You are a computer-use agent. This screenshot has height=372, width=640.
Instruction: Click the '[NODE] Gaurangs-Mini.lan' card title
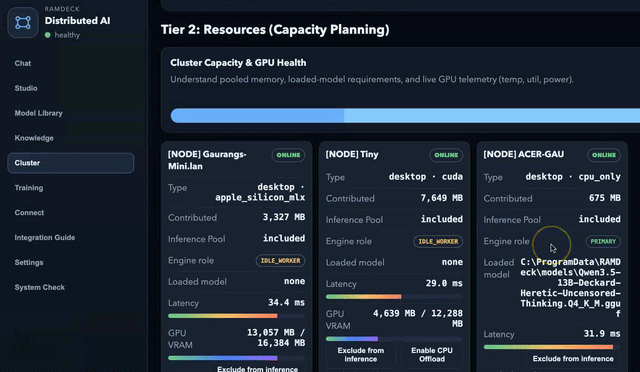click(x=207, y=160)
